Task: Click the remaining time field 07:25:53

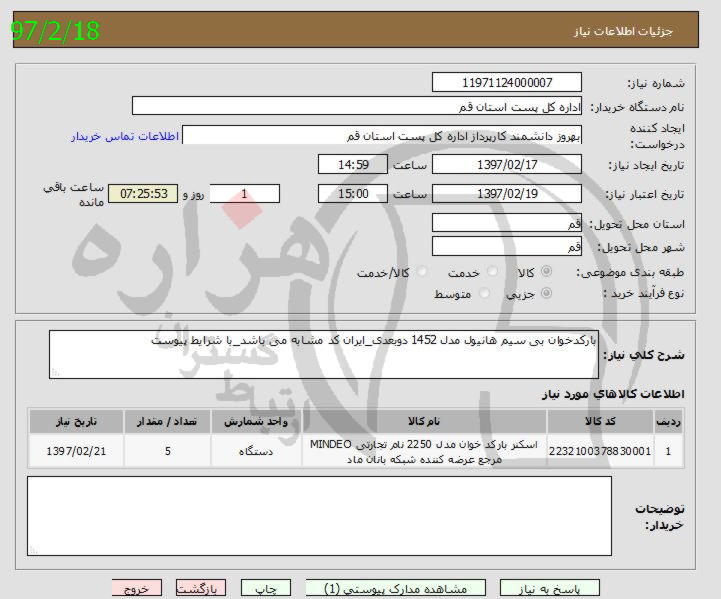Action: click(143, 194)
